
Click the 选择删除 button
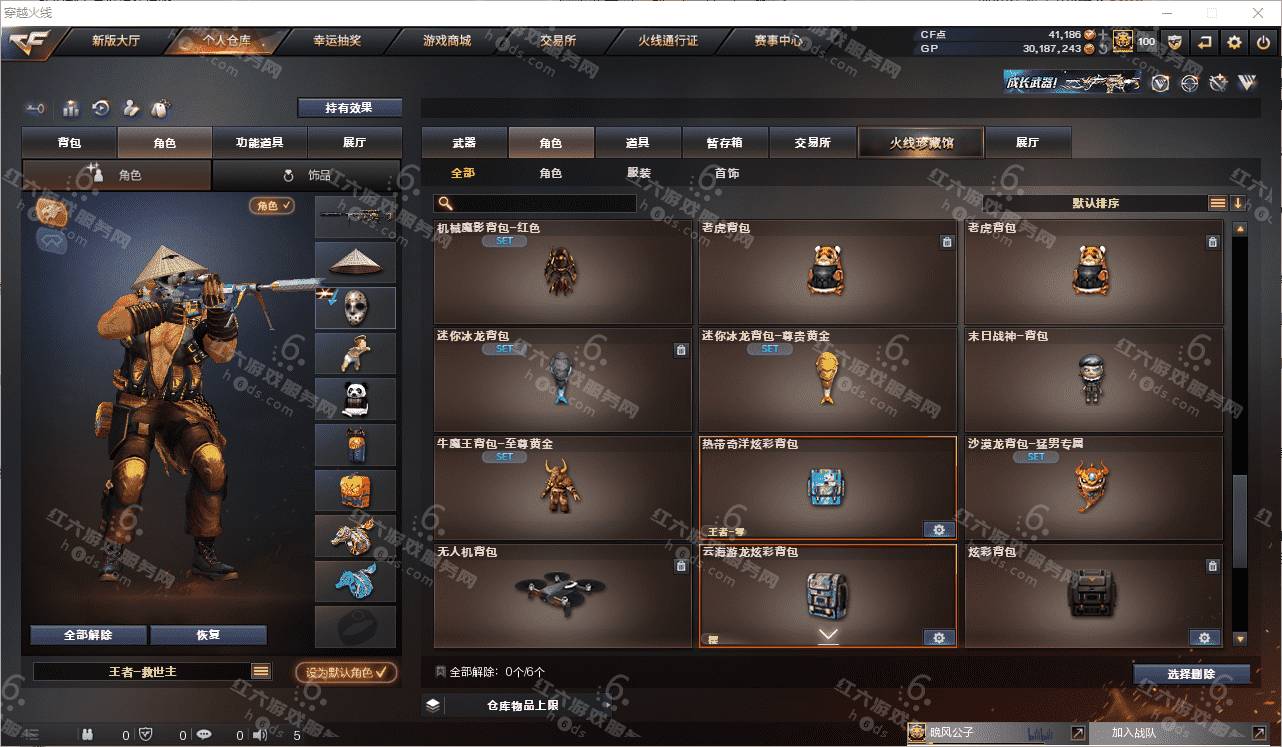[x=1191, y=674]
